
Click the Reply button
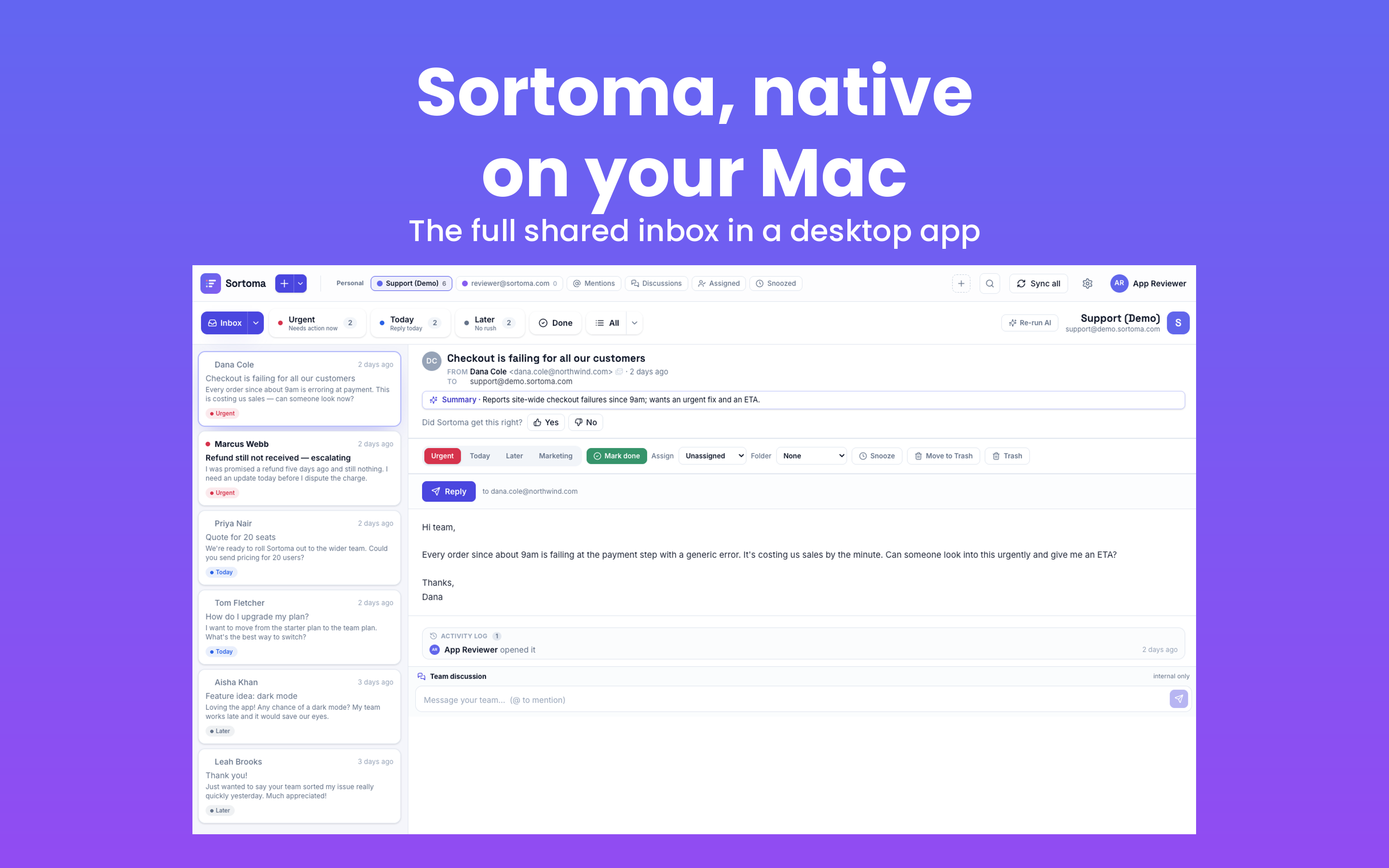pos(449,491)
